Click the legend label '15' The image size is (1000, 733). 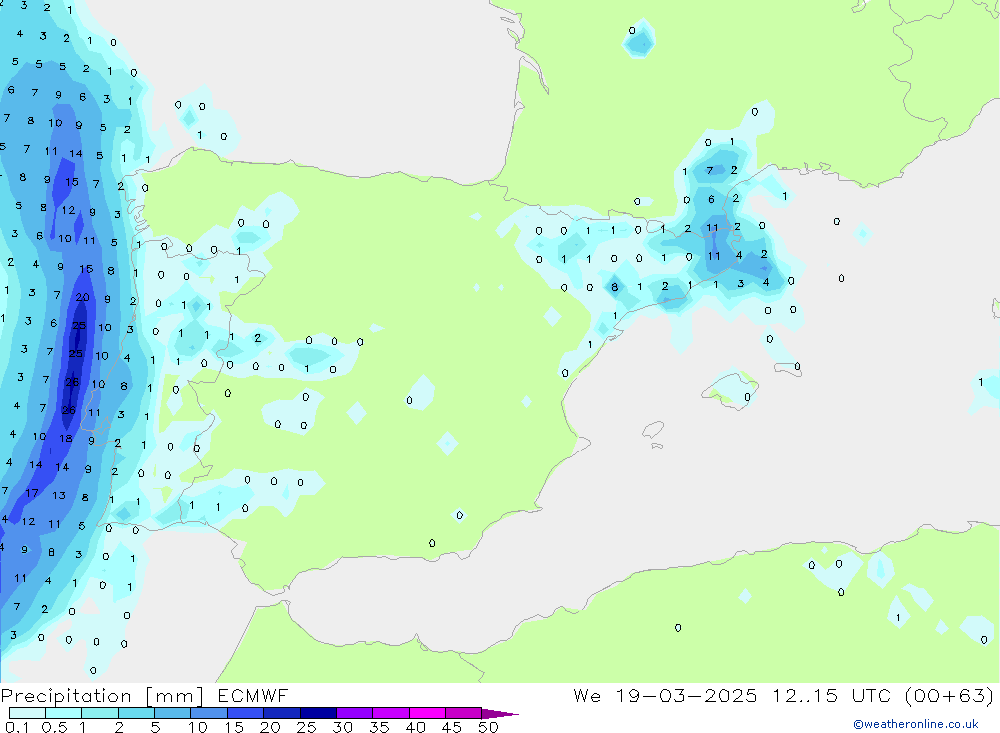(x=233, y=727)
